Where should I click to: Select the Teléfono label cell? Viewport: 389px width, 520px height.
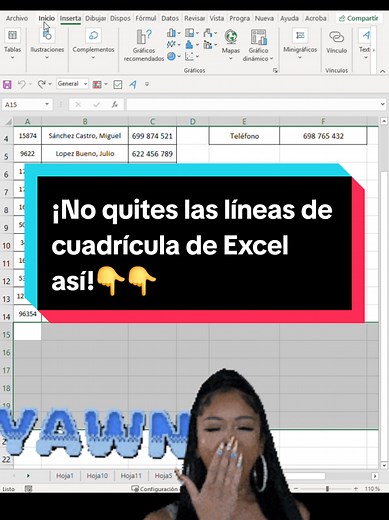pyautogui.click(x=244, y=136)
